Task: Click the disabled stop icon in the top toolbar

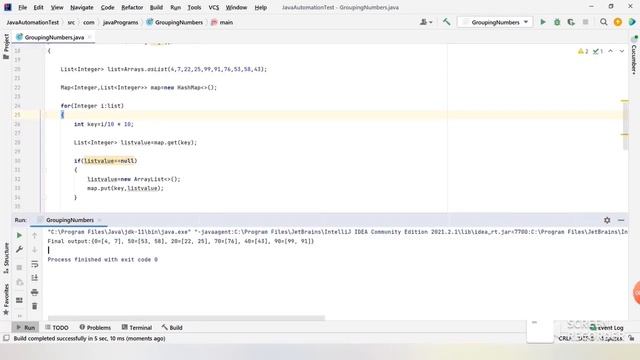Action: (x=585, y=22)
